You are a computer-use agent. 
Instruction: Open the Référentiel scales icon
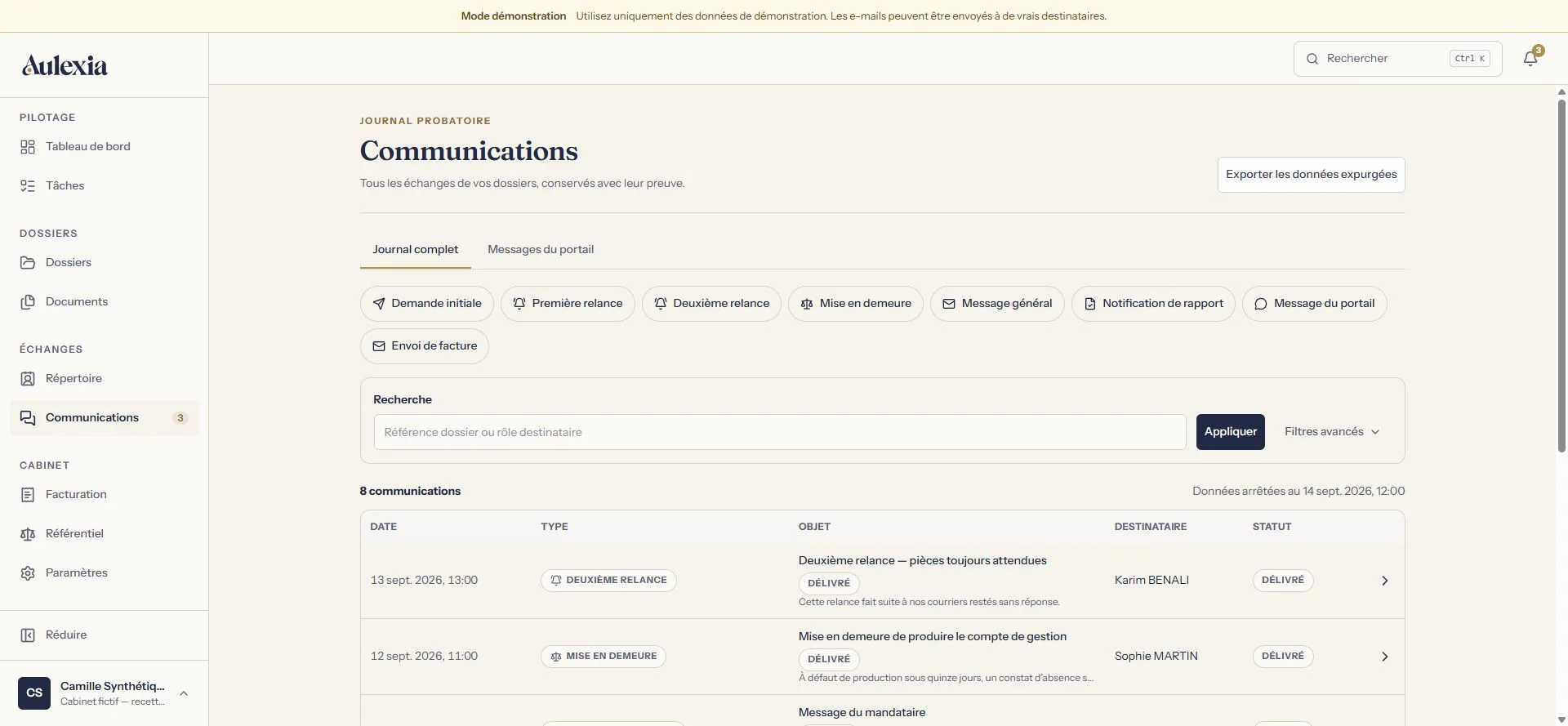coord(28,534)
